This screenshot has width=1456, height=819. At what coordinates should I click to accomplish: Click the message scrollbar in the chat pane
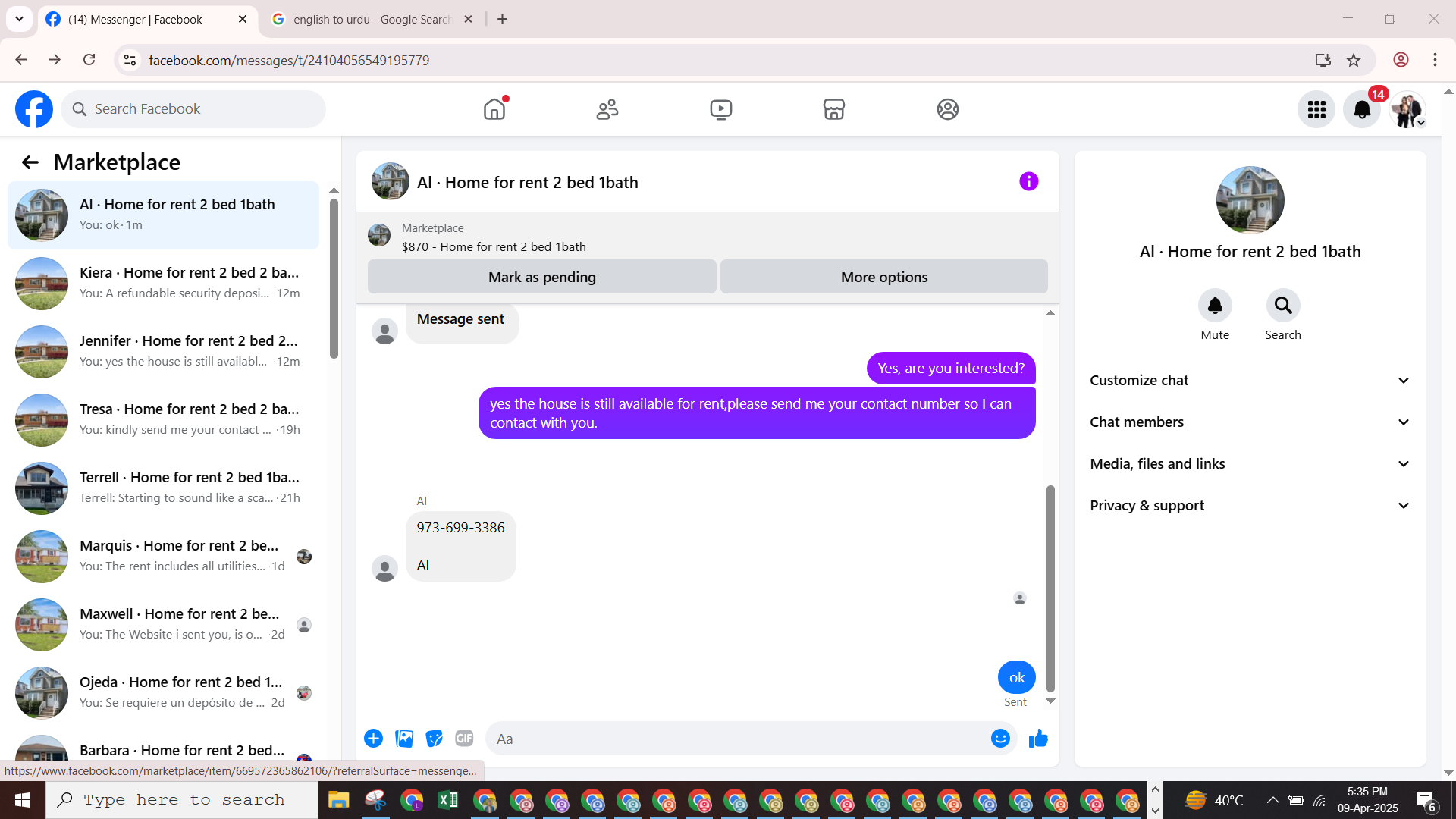pyautogui.click(x=1050, y=588)
